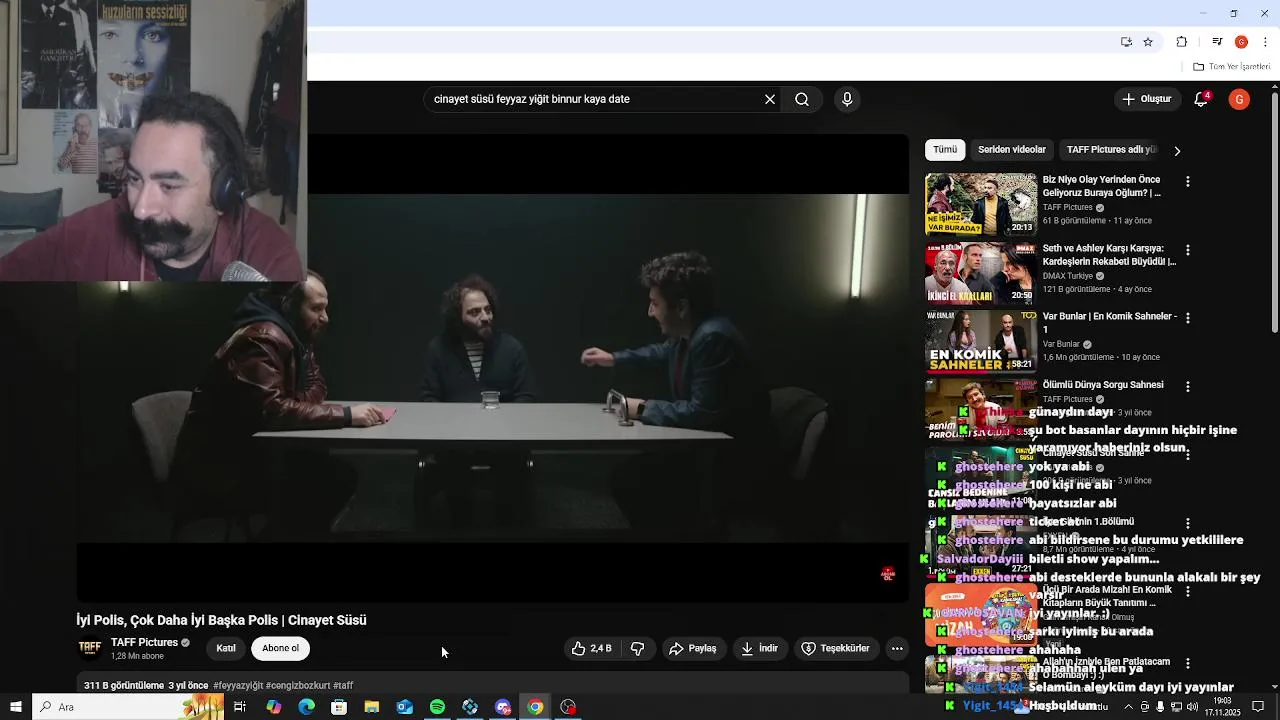Open Chrome three-dot menu
Screen dimensions: 1280x720
pos(1266,42)
